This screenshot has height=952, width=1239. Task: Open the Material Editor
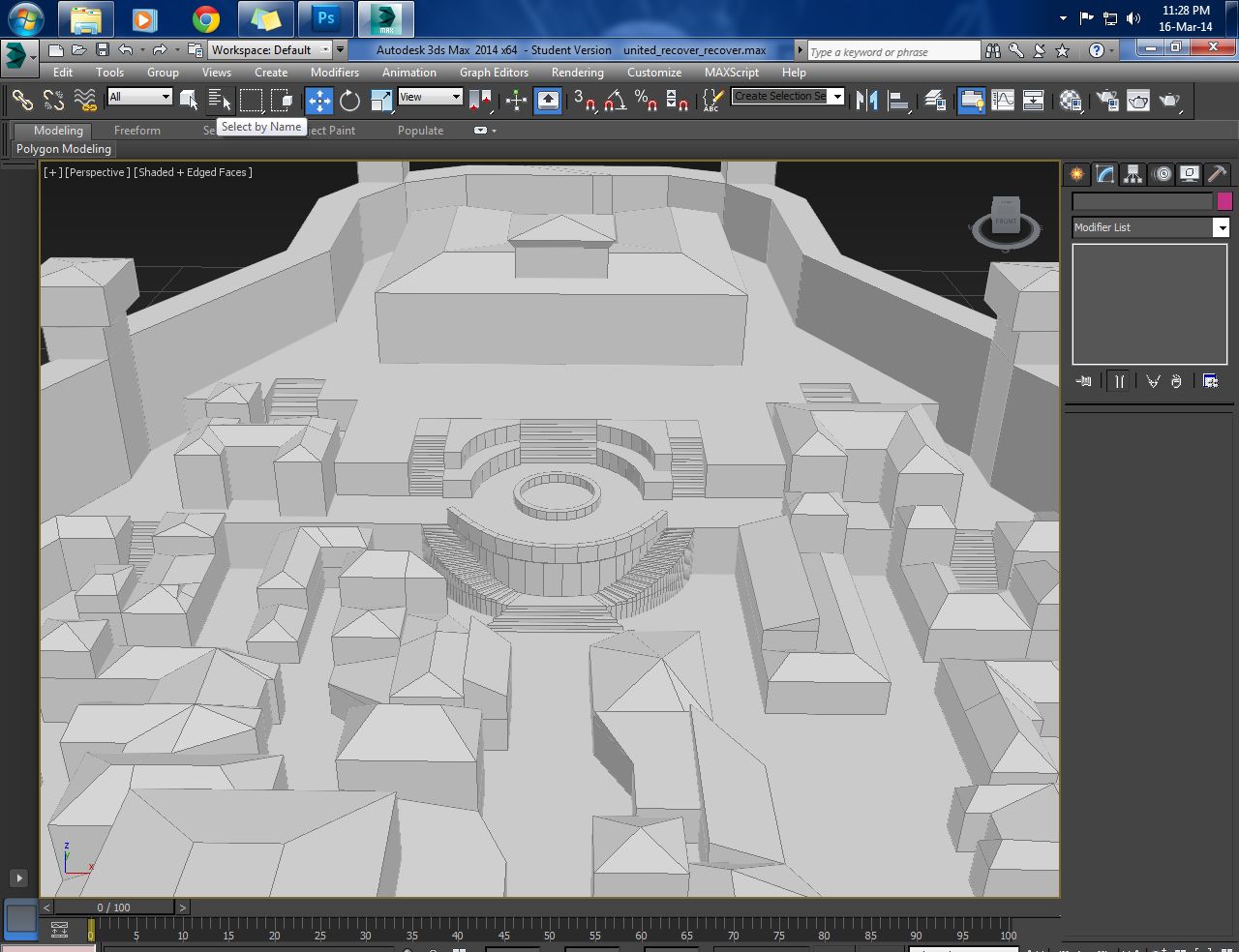click(x=1071, y=100)
